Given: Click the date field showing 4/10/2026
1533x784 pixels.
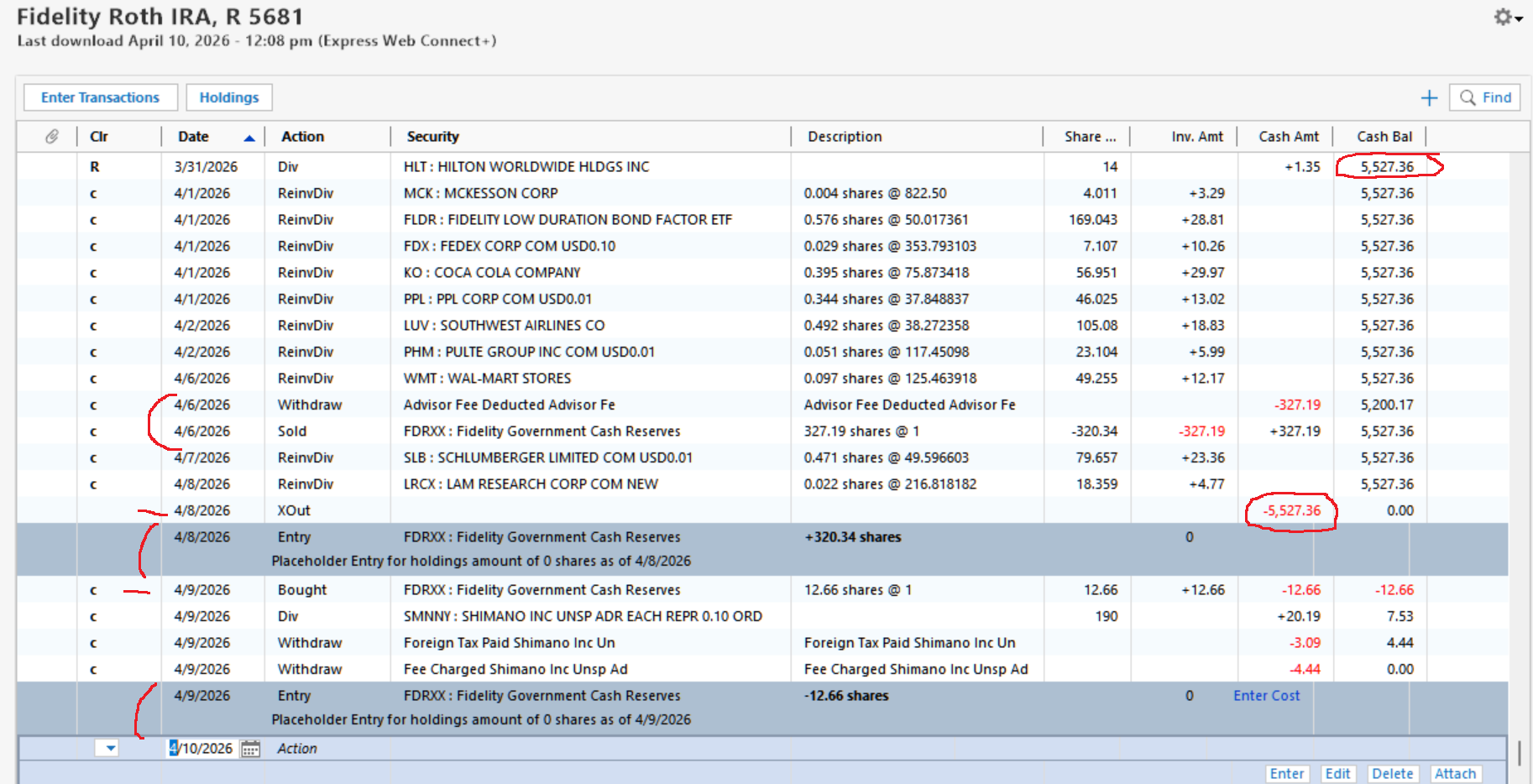Looking at the screenshot, I should coord(201,748).
